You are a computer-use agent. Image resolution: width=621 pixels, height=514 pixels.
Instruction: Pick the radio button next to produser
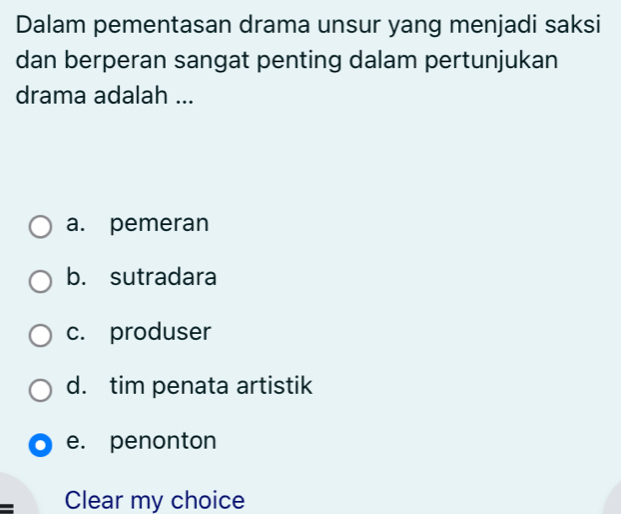40,335
